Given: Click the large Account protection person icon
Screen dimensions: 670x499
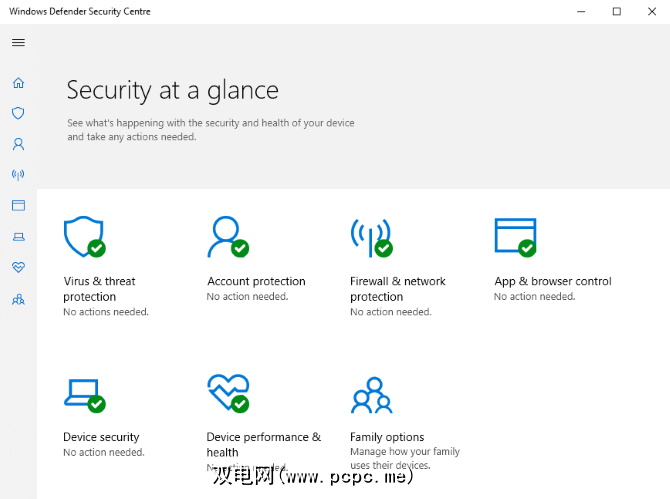Looking at the screenshot, I should pyautogui.click(x=226, y=236).
